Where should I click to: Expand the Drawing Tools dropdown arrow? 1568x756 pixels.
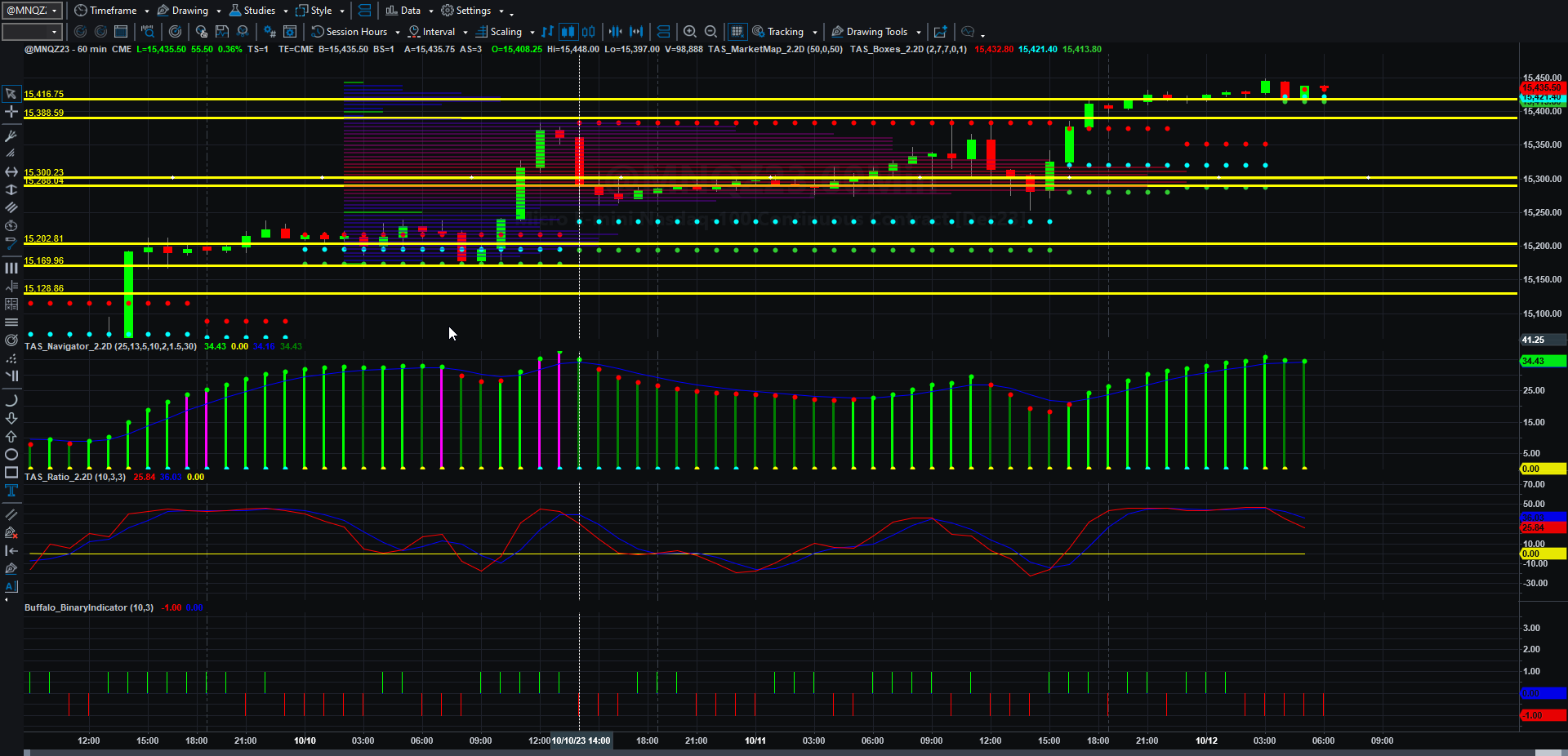click(x=919, y=32)
